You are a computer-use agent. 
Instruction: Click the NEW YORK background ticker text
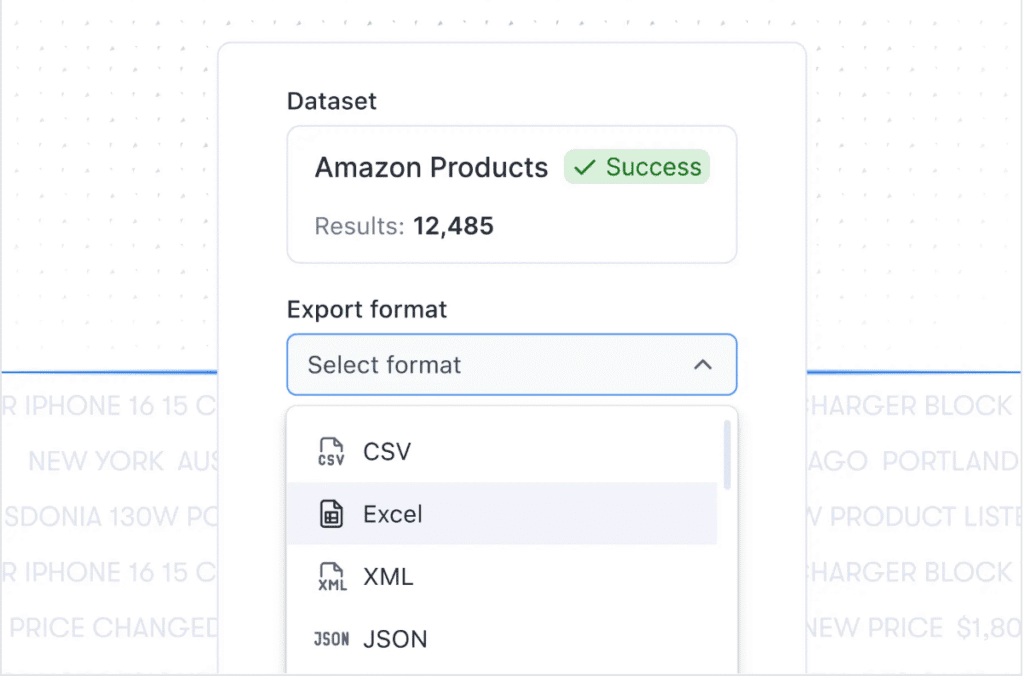96,462
